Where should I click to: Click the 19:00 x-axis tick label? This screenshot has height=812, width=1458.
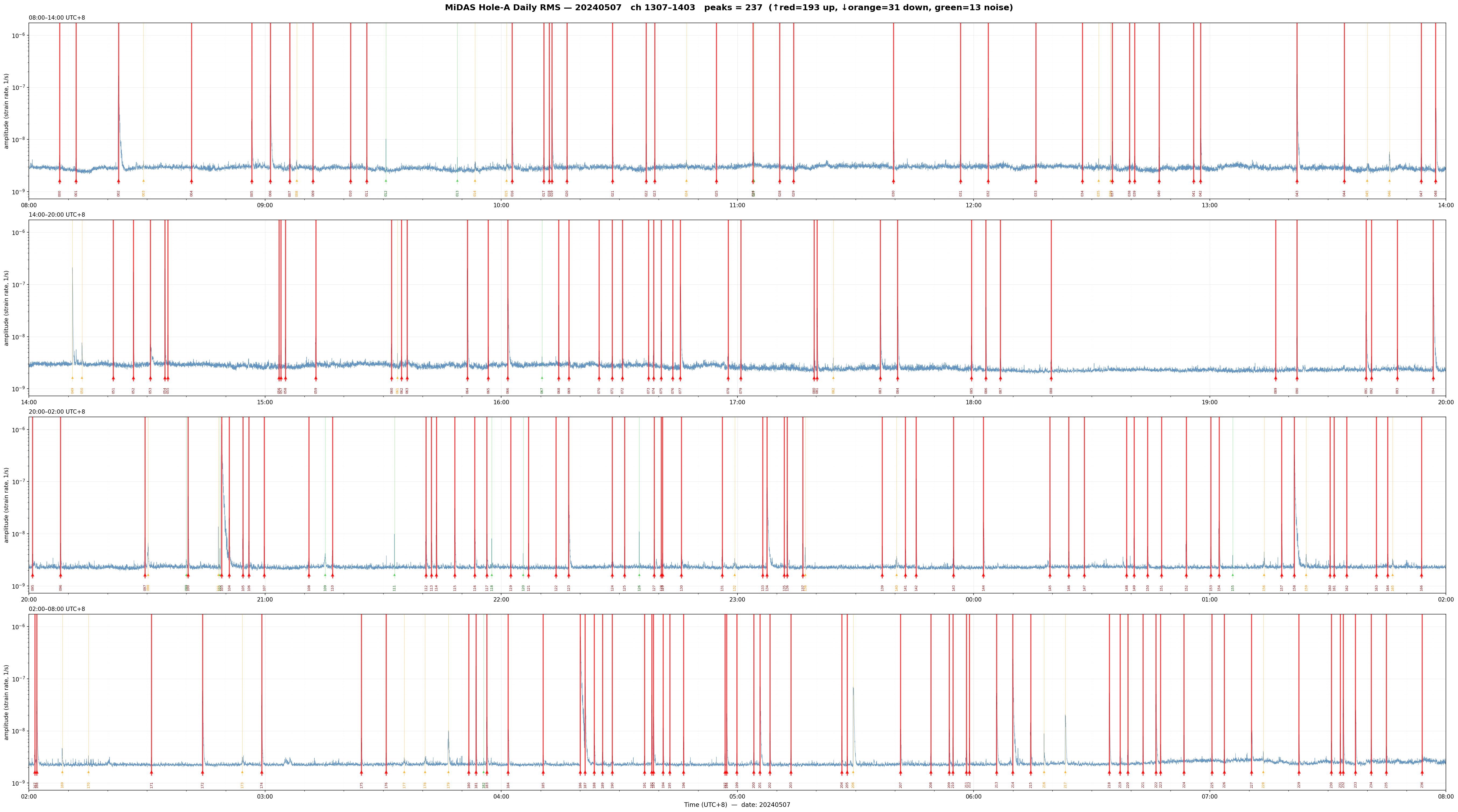click(1210, 402)
